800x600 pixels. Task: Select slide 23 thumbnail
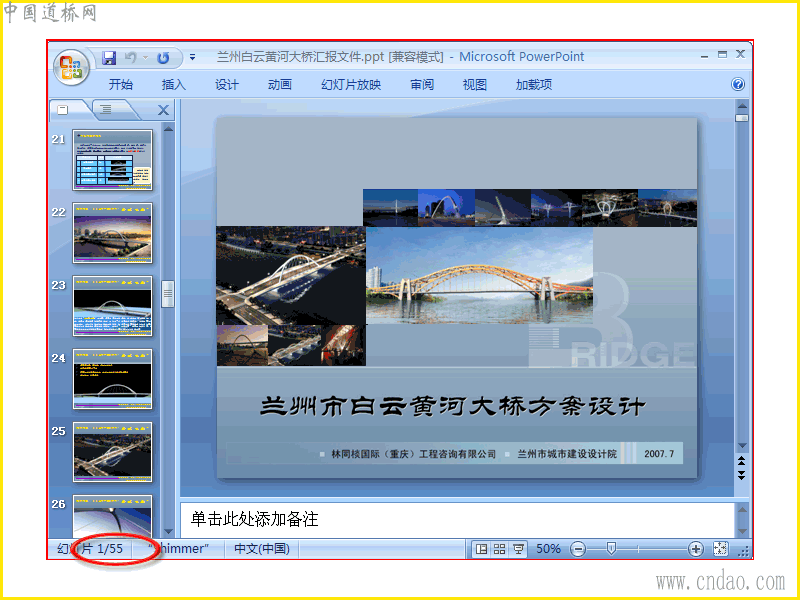pos(113,306)
